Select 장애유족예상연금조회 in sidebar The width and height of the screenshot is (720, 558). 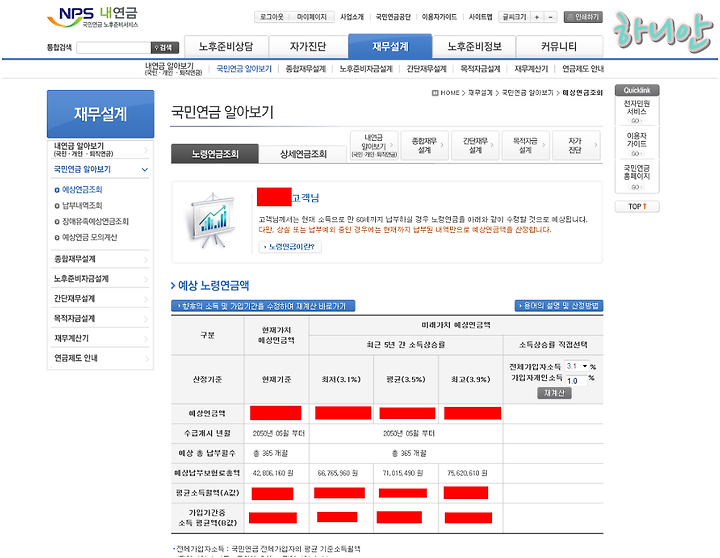pos(95,221)
